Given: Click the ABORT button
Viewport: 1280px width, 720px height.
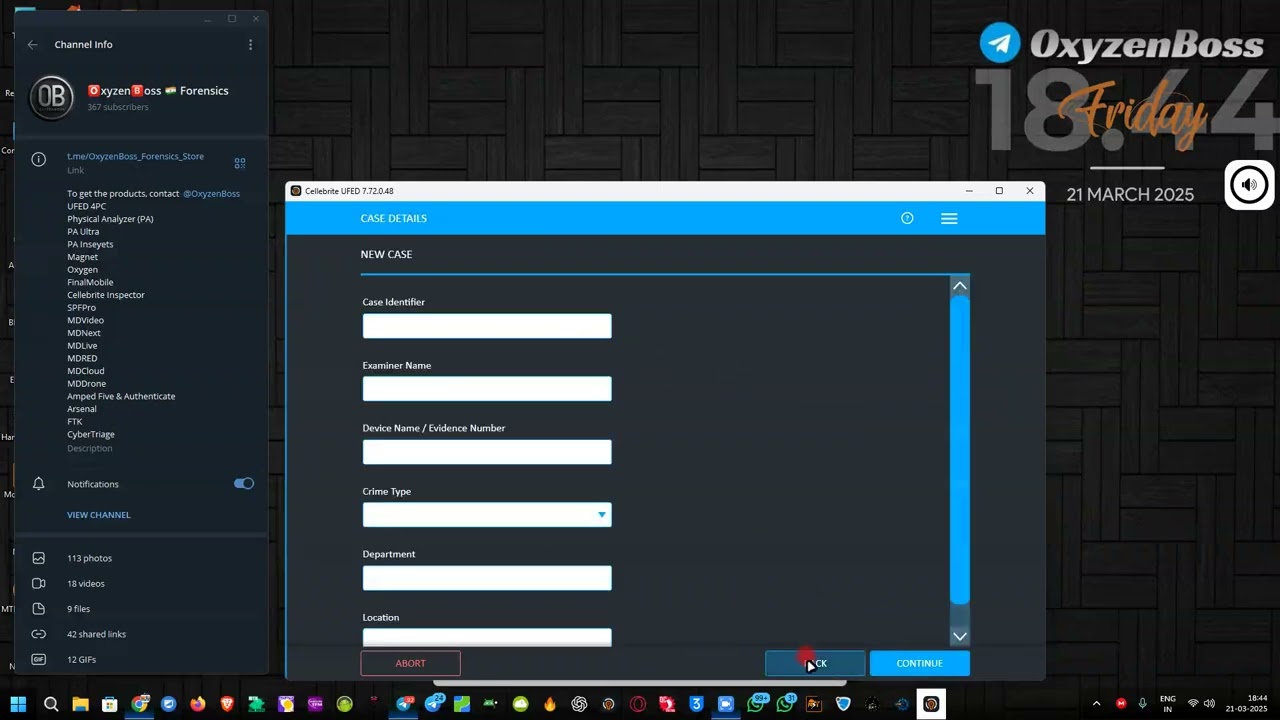Looking at the screenshot, I should (x=410, y=663).
